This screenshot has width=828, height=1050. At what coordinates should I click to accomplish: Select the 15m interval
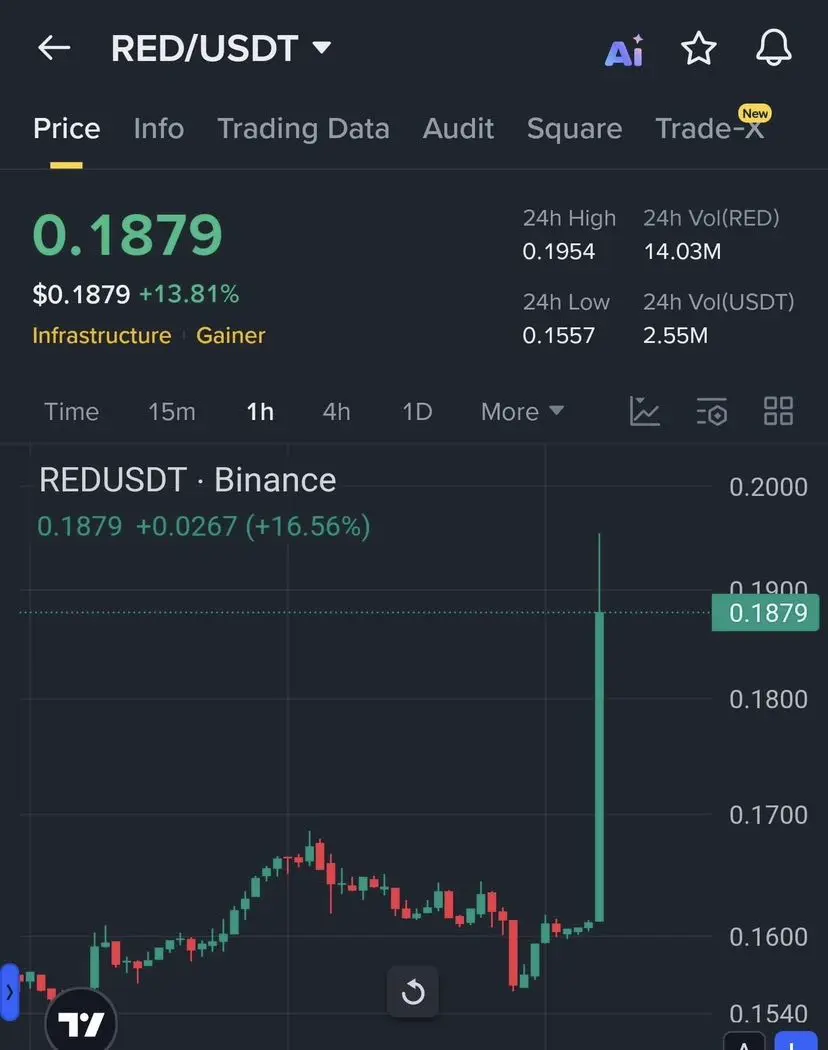pyautogui.click(x=171, y=412)
